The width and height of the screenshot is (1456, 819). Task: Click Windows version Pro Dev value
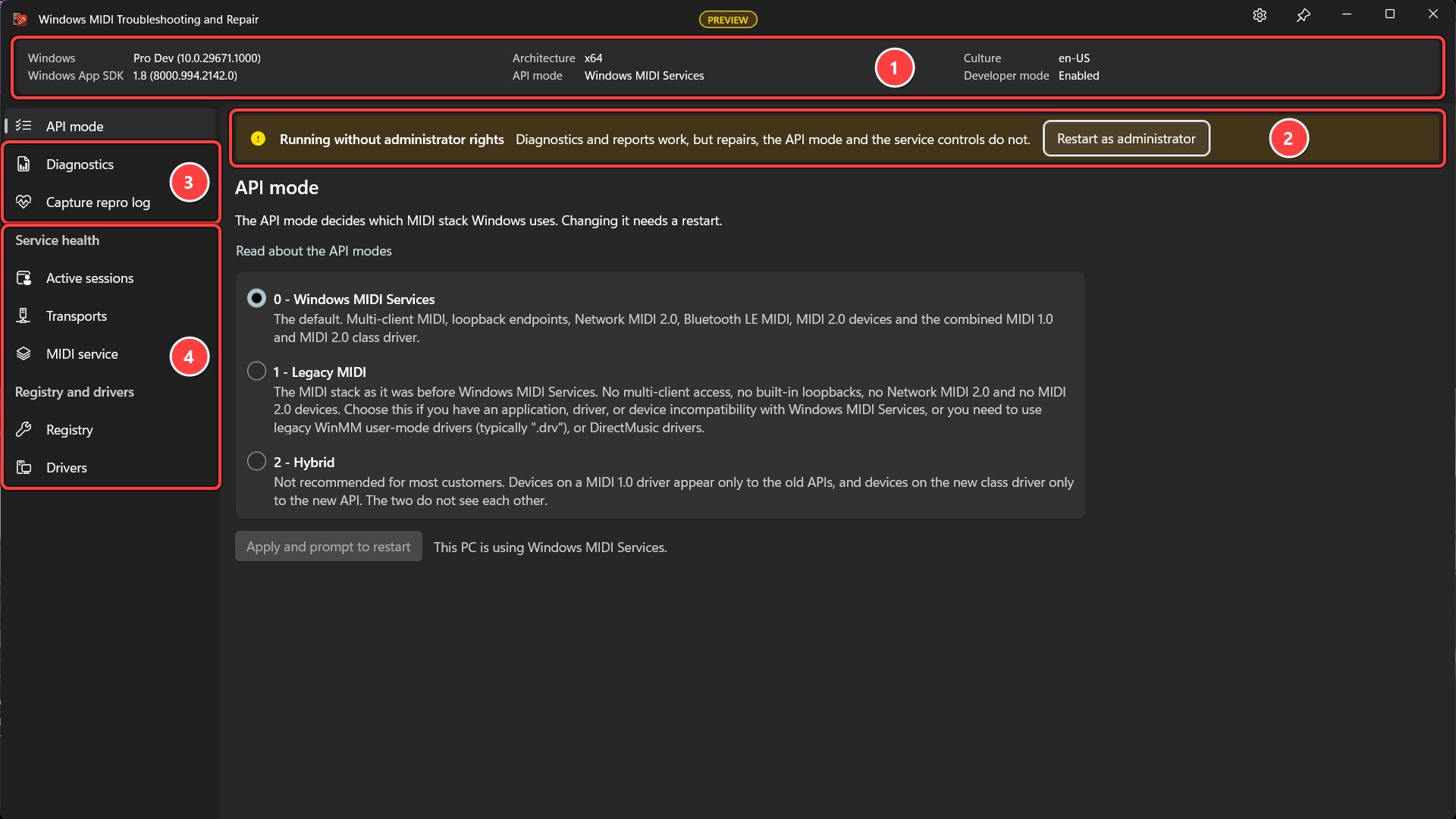(197, 58)
